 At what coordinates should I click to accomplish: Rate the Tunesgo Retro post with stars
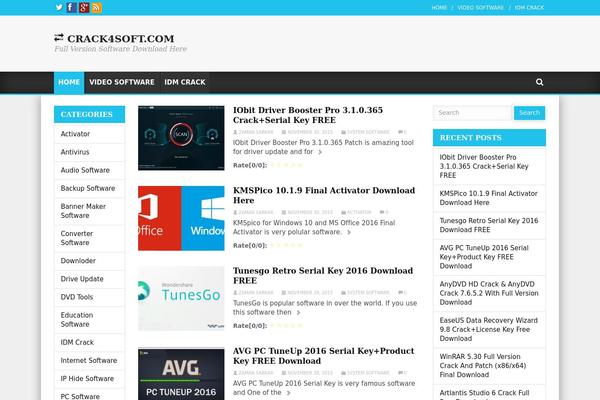287,326
